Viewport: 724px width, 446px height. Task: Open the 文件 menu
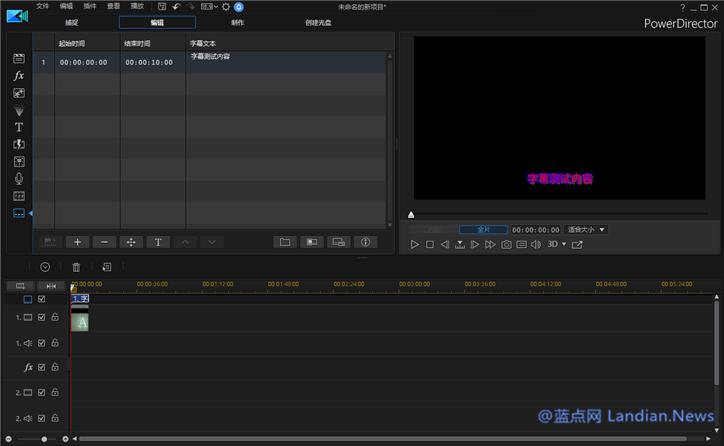[42, 6]
